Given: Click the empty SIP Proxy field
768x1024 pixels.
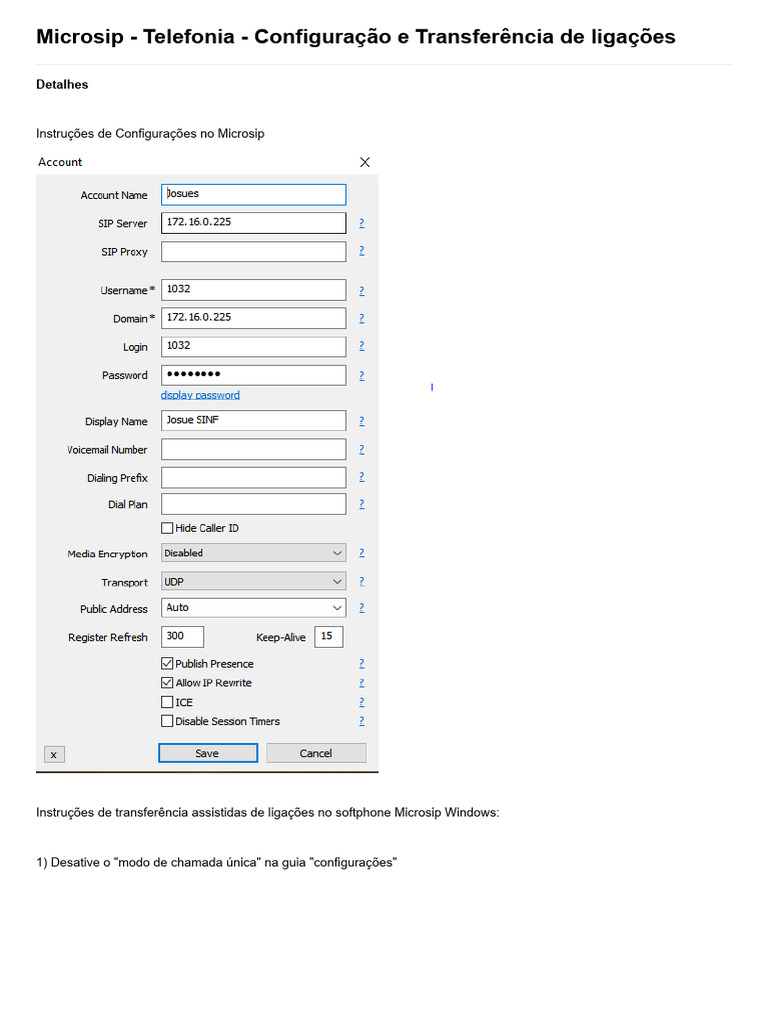Looking at the screenshot, I should pos(253,251).
